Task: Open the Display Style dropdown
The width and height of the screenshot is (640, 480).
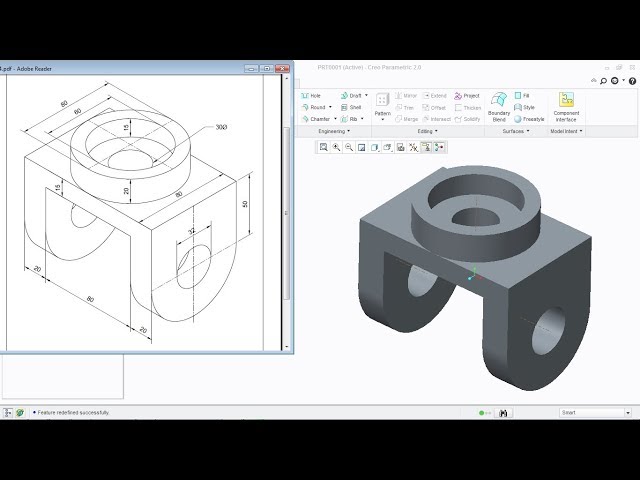Action: point(374,147)
